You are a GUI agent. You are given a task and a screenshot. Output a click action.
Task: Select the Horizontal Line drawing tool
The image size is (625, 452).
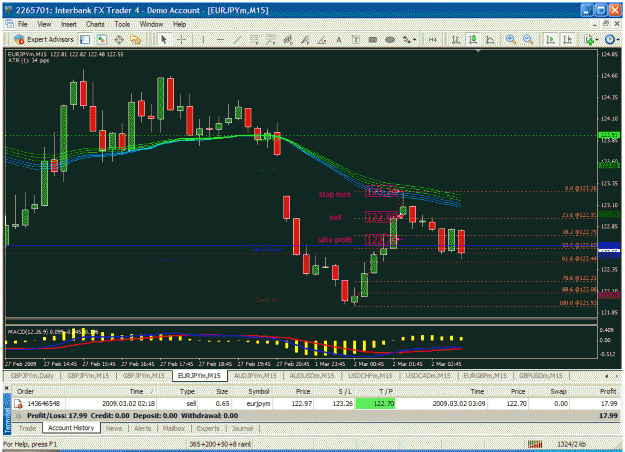[x=220, y=39]
